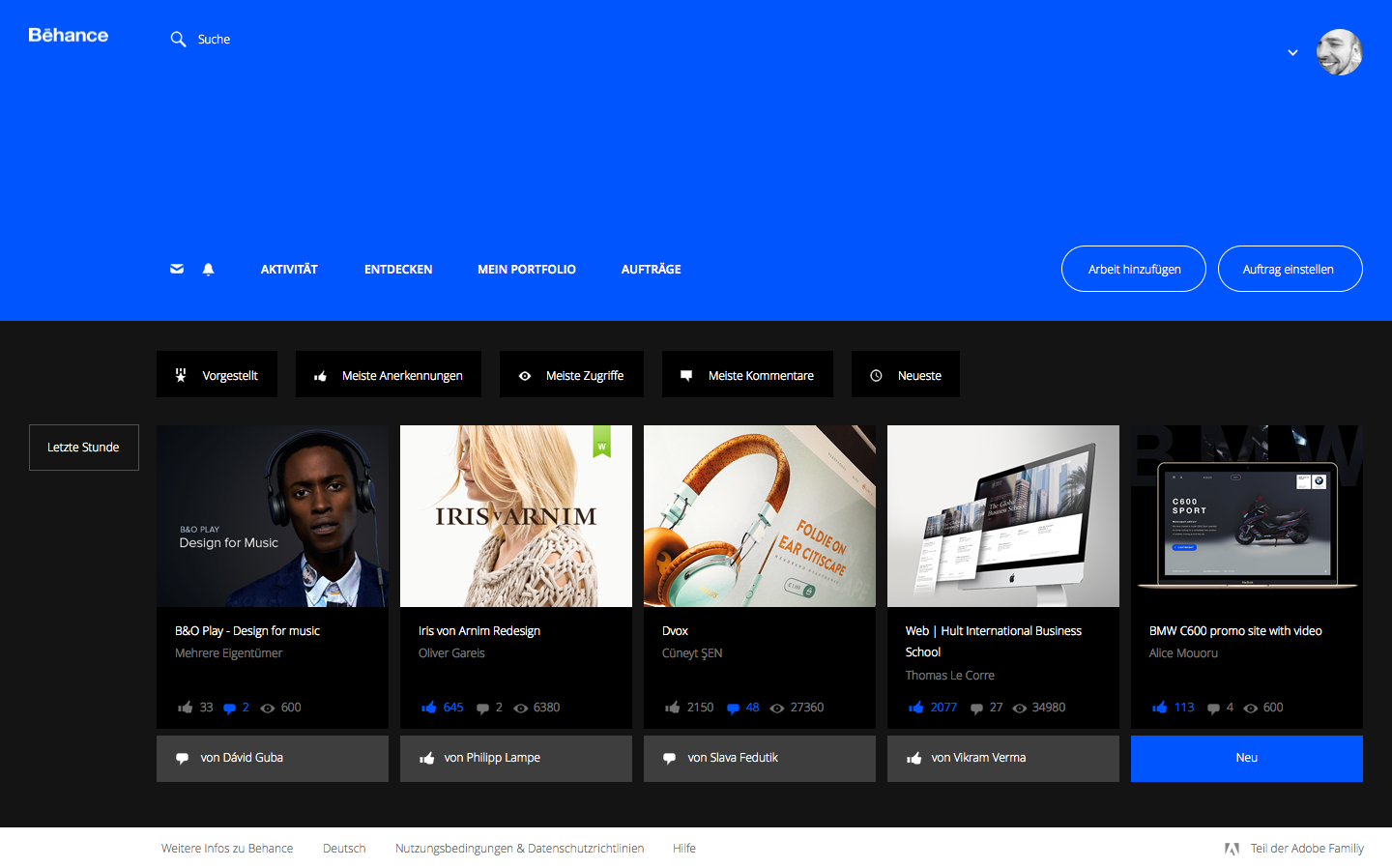Expand the dropdown arrow beside the profile avatar
Screen dimensions: 1392x868
1292,53
